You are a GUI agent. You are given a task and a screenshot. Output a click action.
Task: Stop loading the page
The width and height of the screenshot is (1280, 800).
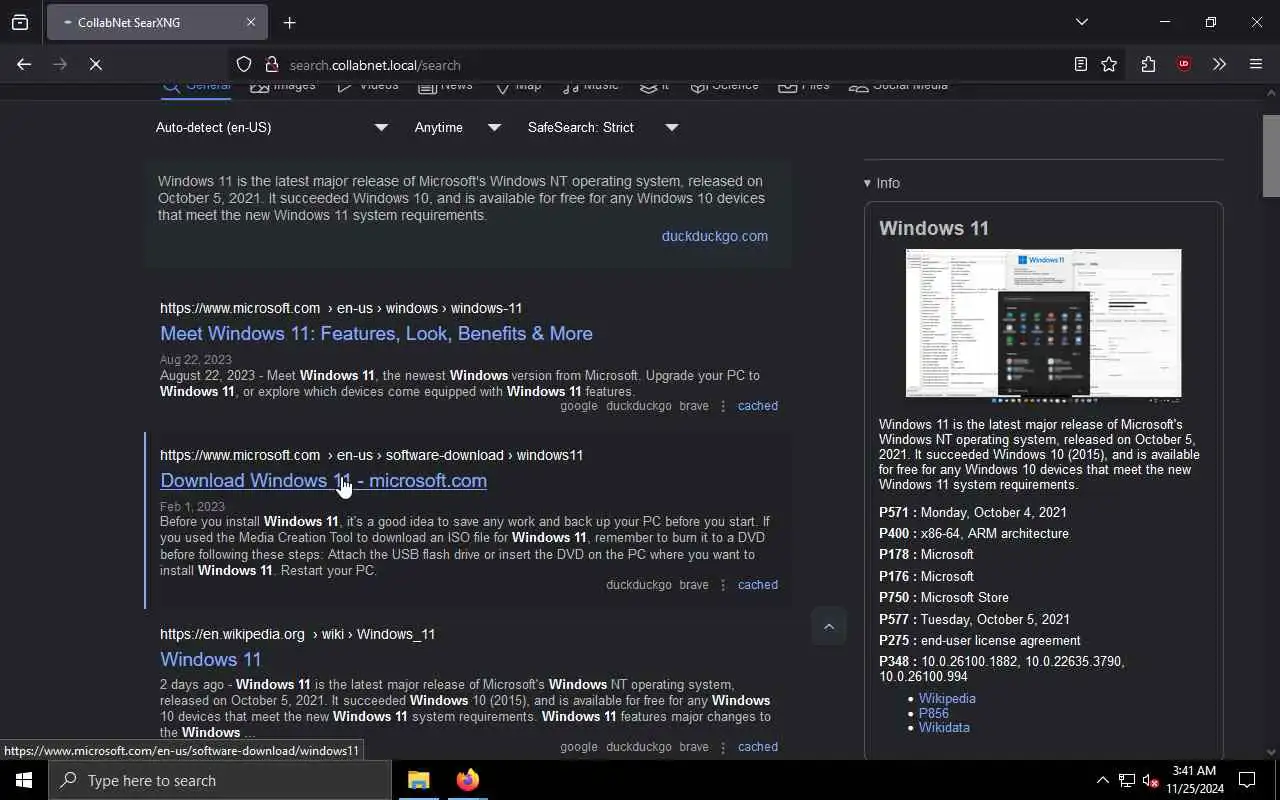click(x=95, y=64)
